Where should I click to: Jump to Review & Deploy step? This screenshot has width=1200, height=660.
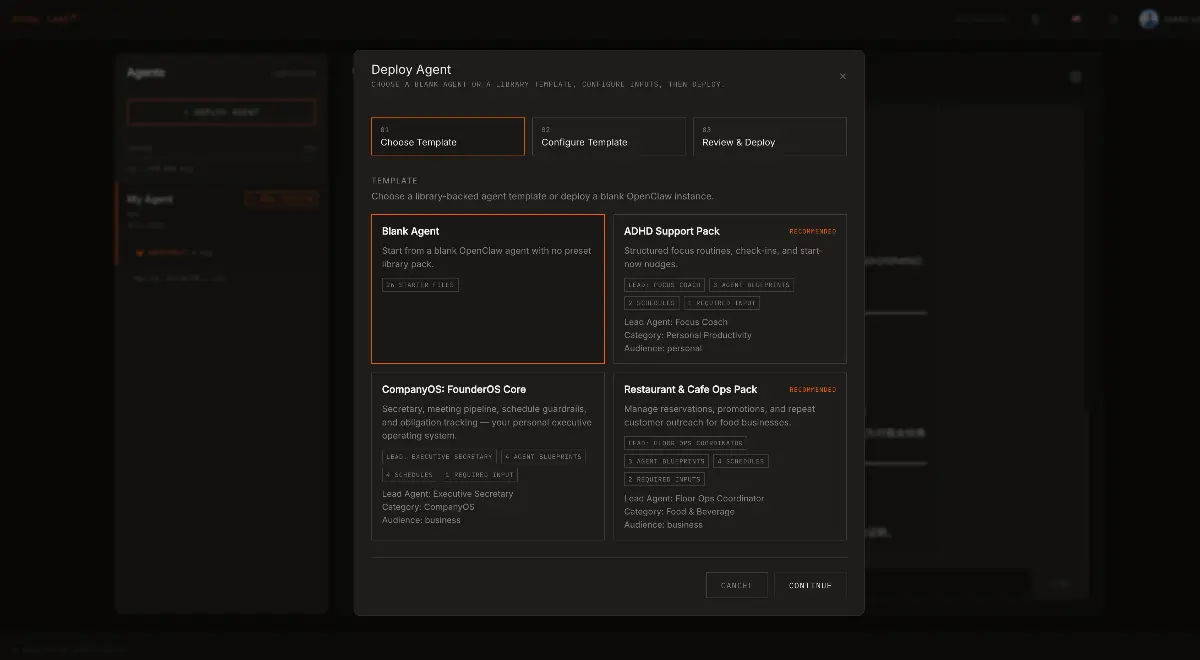point(769,136)
